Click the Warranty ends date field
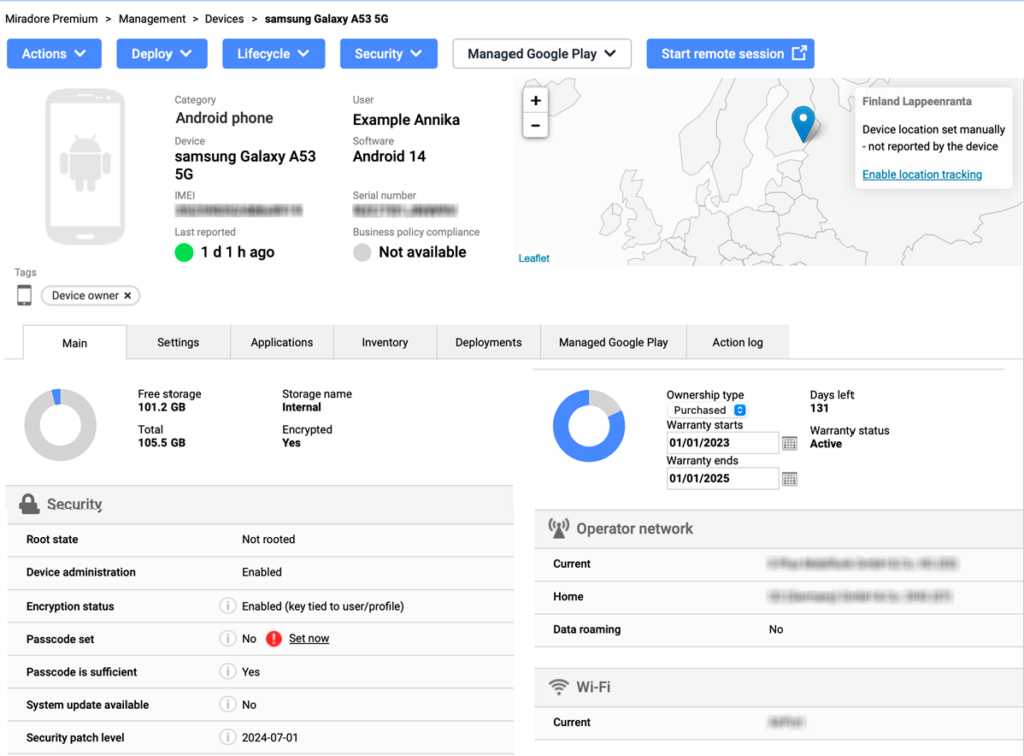The height and width of the screenshot is (756, 1024). (722, 479)
